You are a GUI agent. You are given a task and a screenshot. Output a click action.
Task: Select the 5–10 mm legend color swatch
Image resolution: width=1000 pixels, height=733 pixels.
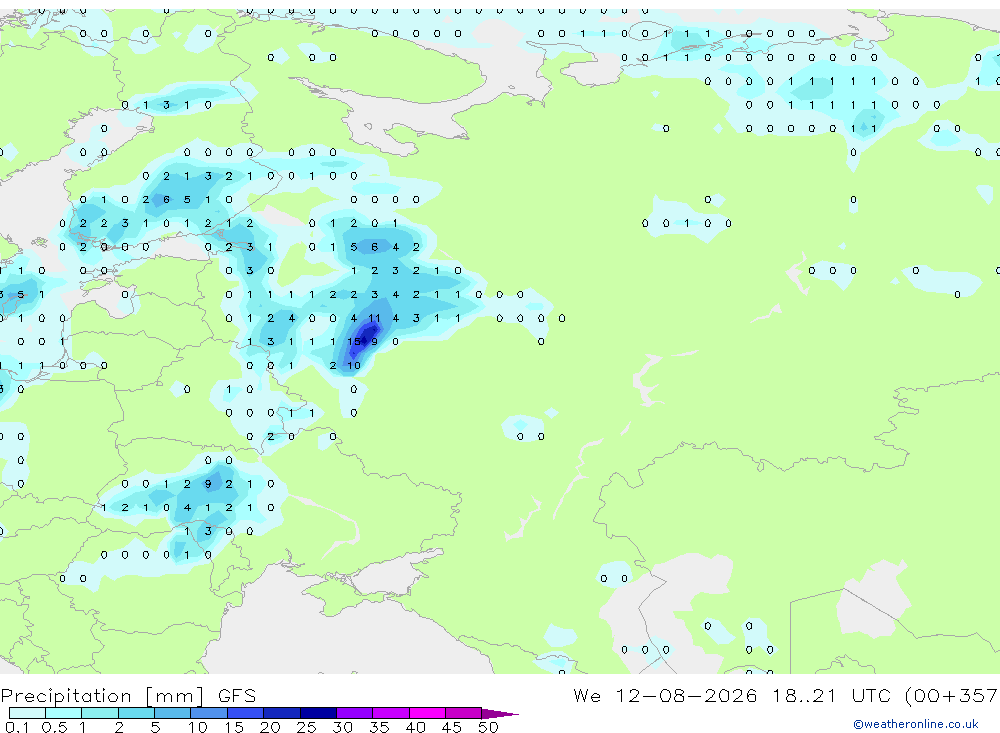172,713
